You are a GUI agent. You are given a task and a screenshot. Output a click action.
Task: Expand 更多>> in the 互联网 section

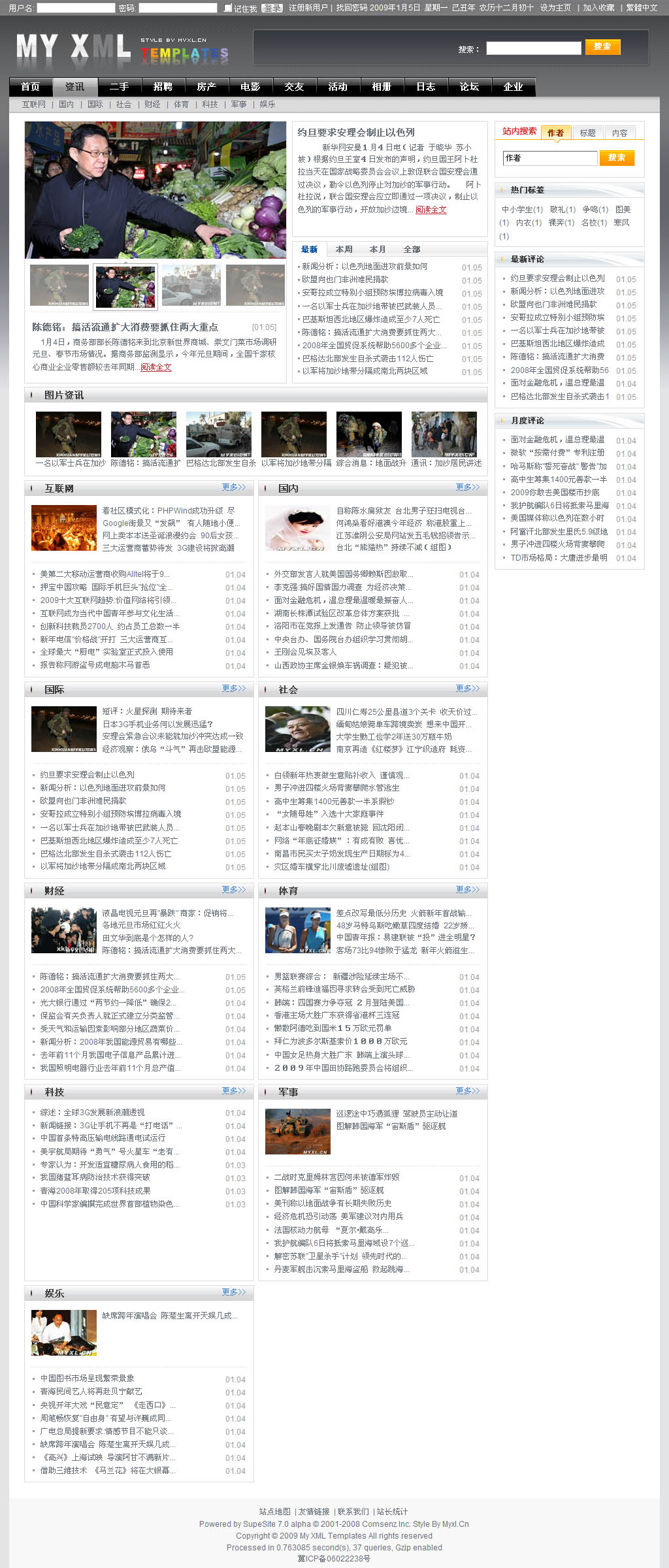(x=234, y=487)
